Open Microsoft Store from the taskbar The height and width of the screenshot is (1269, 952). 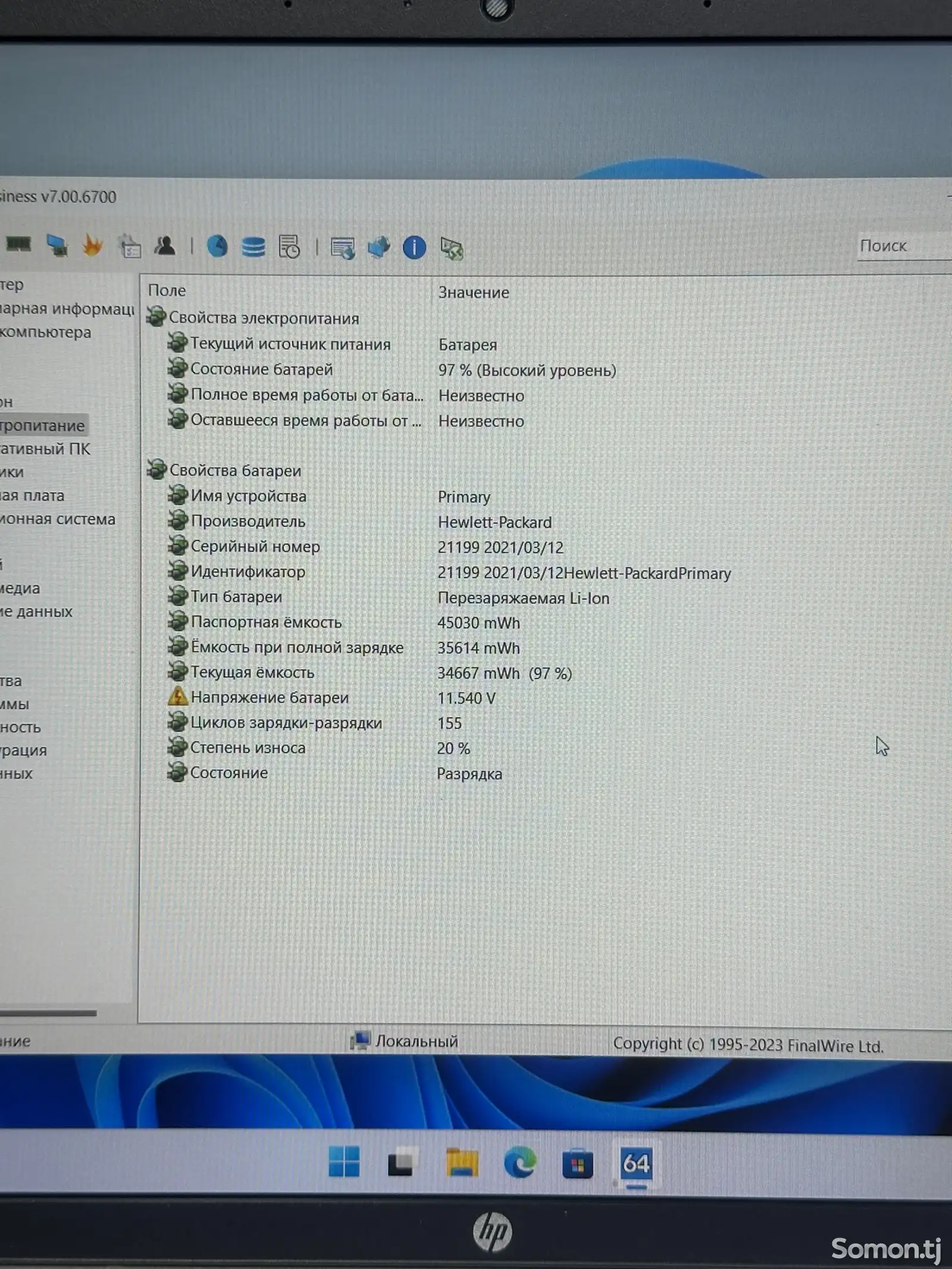[577, 1164]
